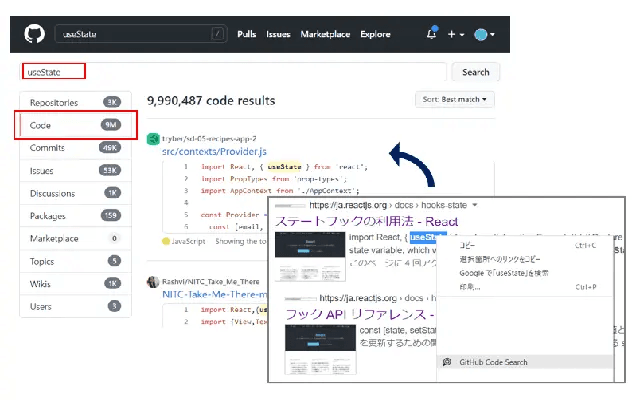Choose Google で「useState」を検索 in context menu

(x=526, y=273)
